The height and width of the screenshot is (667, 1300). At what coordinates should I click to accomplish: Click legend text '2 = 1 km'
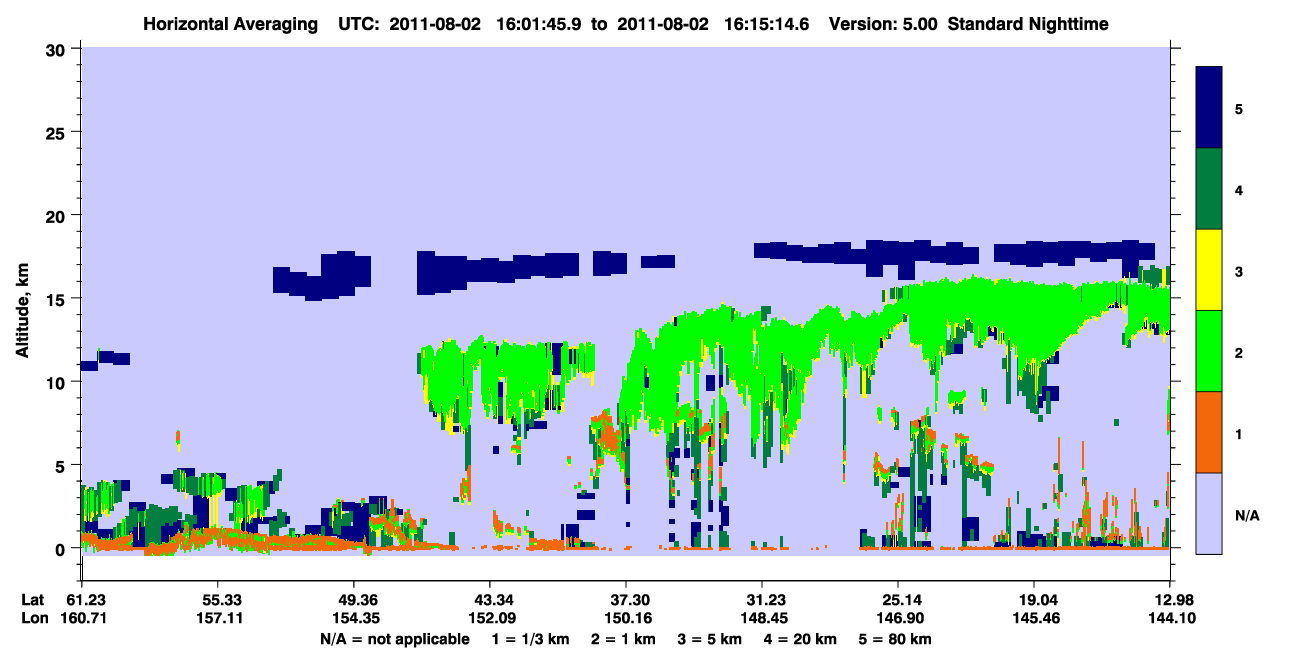pos(623,638)
